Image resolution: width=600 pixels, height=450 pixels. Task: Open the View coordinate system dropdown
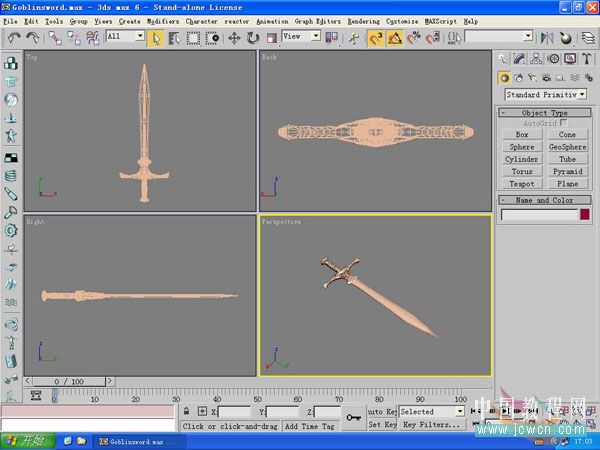(316, 36)
